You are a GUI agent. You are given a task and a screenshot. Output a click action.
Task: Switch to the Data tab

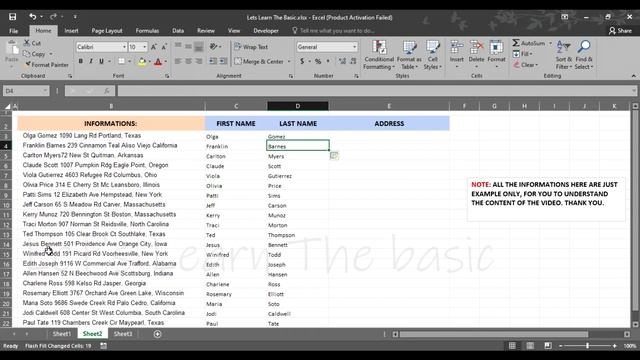(x=178, y=31)
